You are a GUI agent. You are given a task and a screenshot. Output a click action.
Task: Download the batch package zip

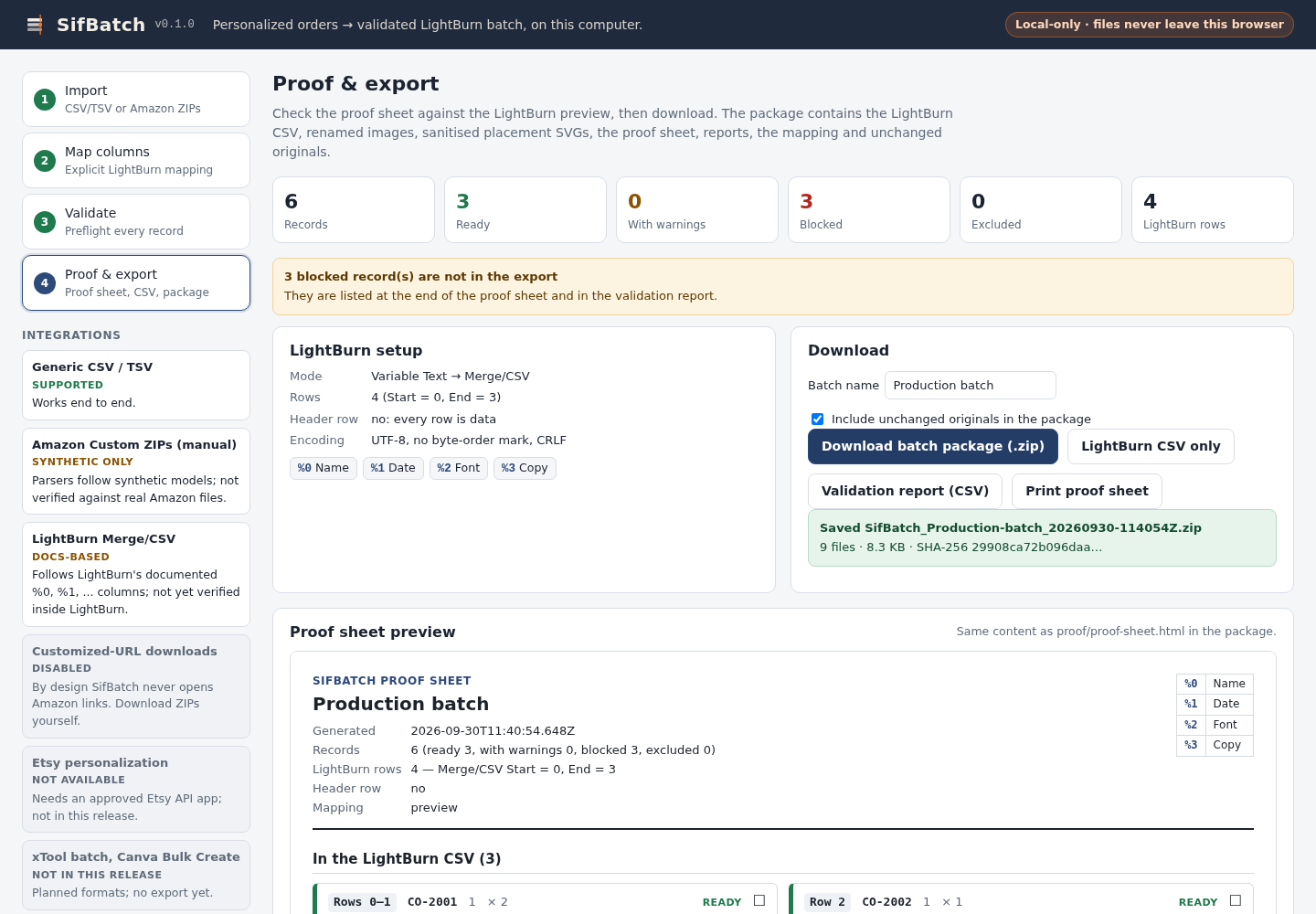(x=932, y=446)
